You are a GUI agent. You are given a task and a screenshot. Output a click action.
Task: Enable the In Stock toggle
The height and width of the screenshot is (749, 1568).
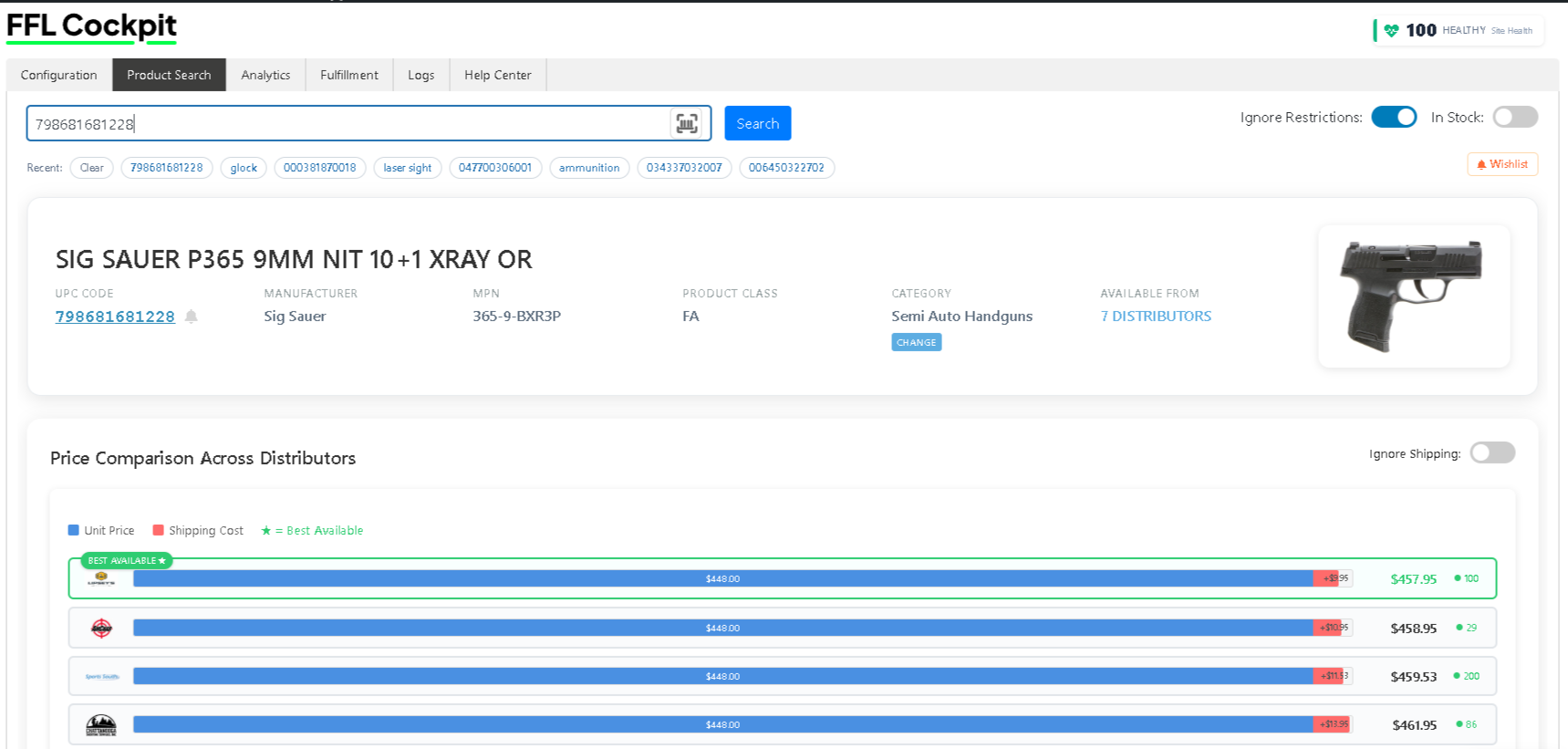[x=1515, y=117]
